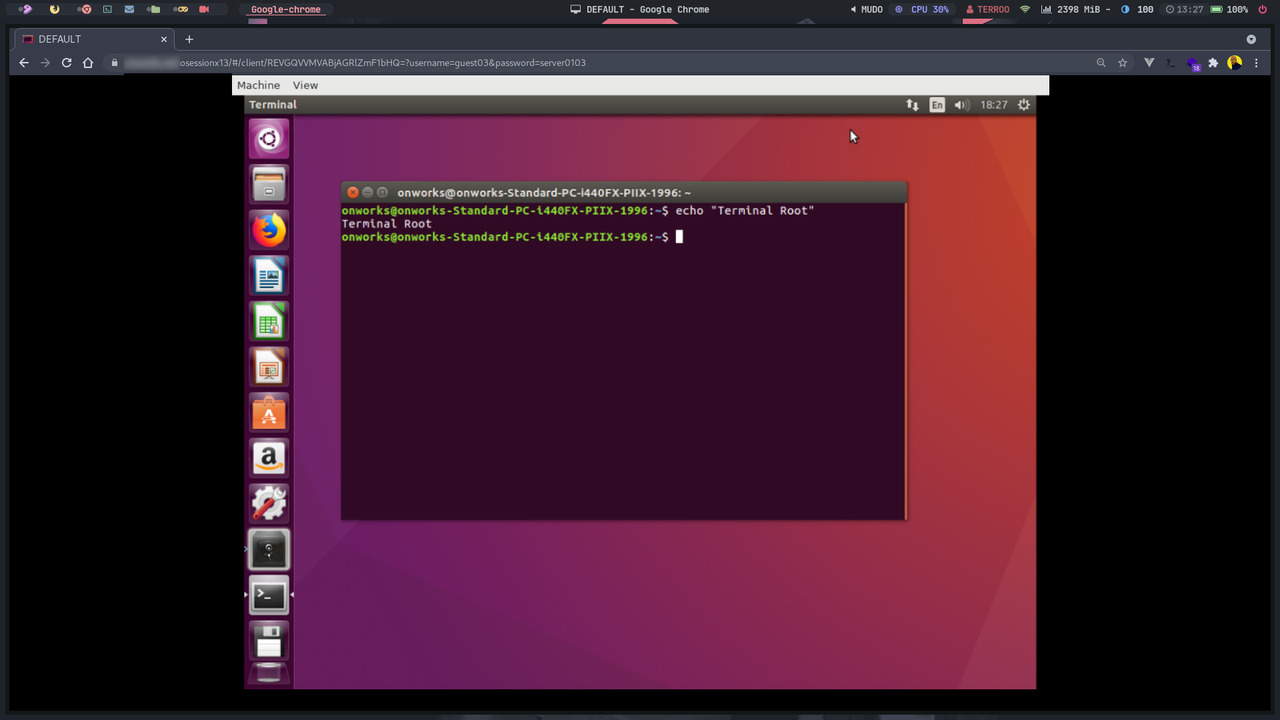1280x720 pixels.
Task: Click the 2398 MiB memory indicator
Action: point(1075,9)
